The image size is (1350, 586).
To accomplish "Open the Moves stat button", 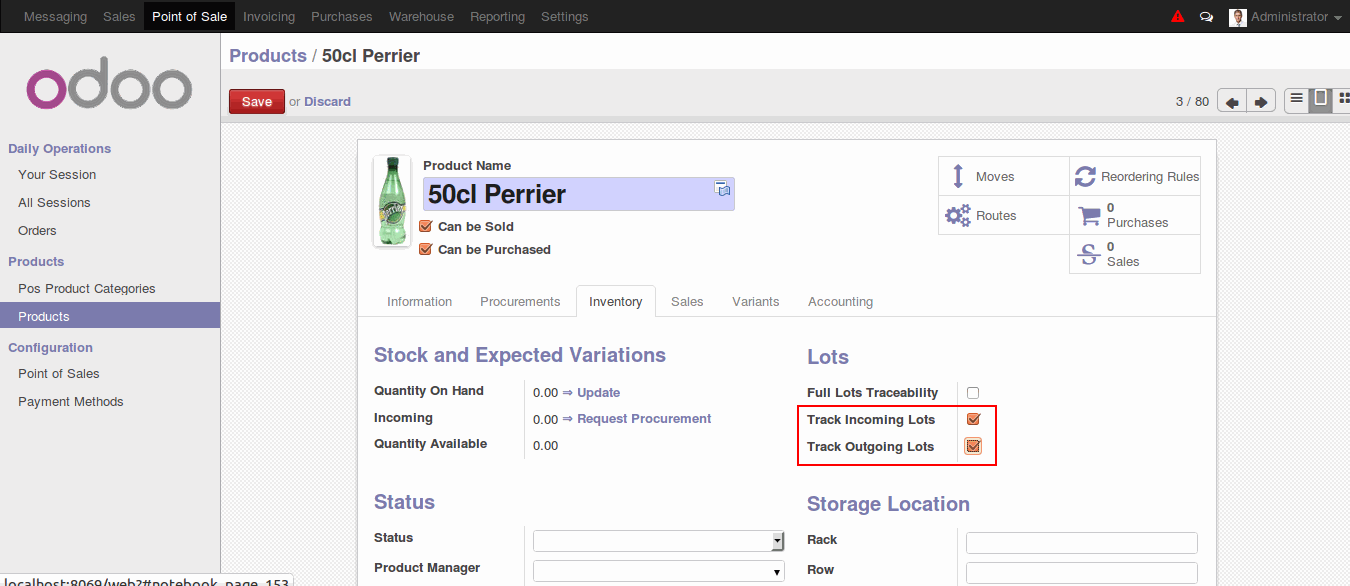I will 1004,176.
